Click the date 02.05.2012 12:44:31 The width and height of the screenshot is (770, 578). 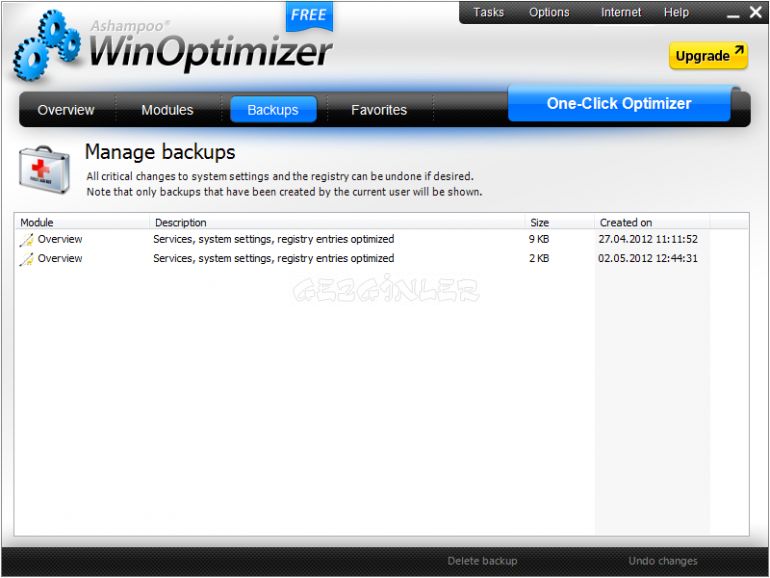[x=648, y=258]
